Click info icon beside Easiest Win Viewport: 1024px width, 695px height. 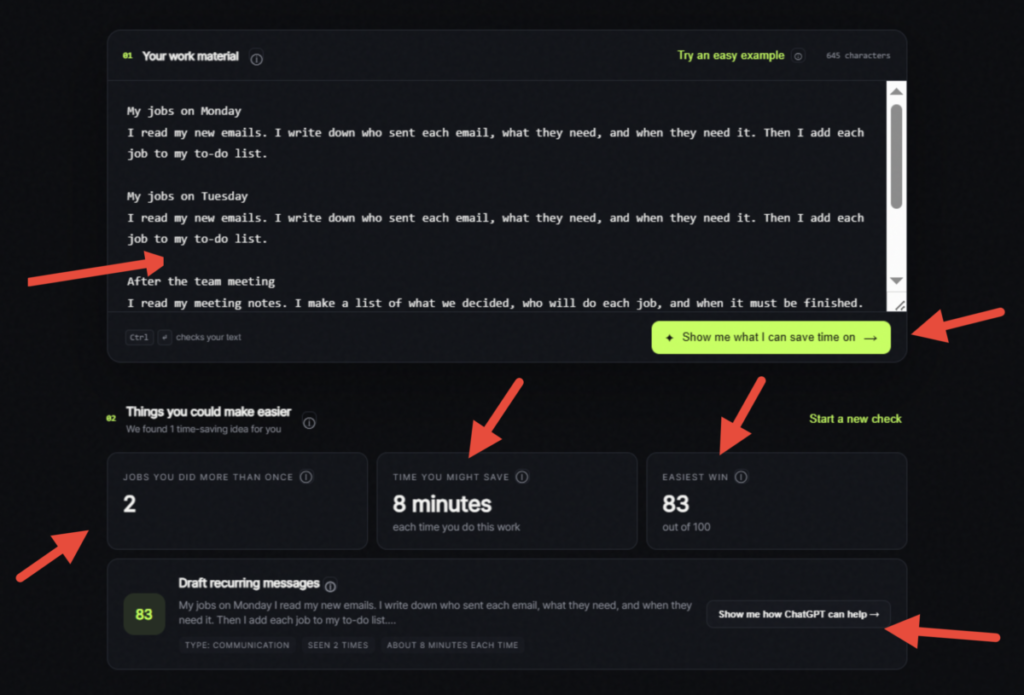(741, 477)
